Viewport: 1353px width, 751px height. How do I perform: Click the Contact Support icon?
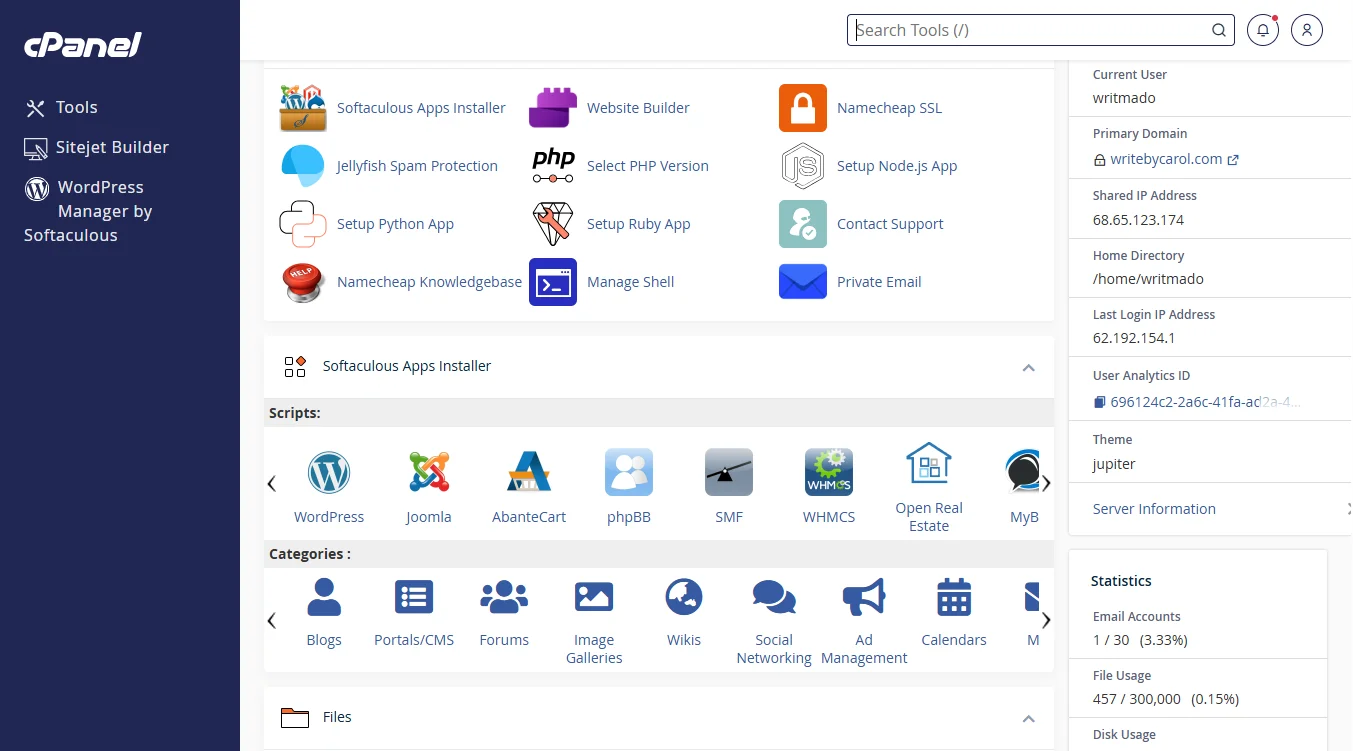tap(803, 224)
